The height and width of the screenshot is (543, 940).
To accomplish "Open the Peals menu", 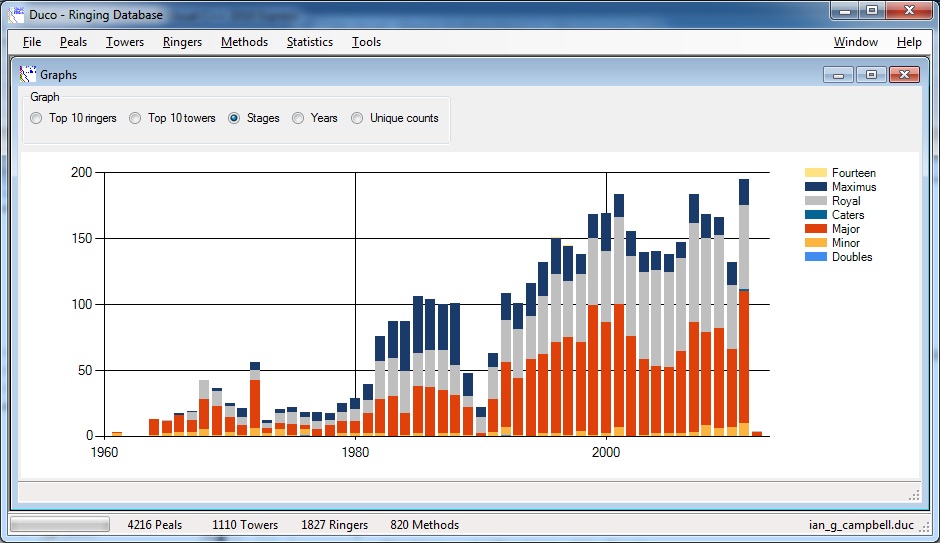I will (x=73, y=42).
